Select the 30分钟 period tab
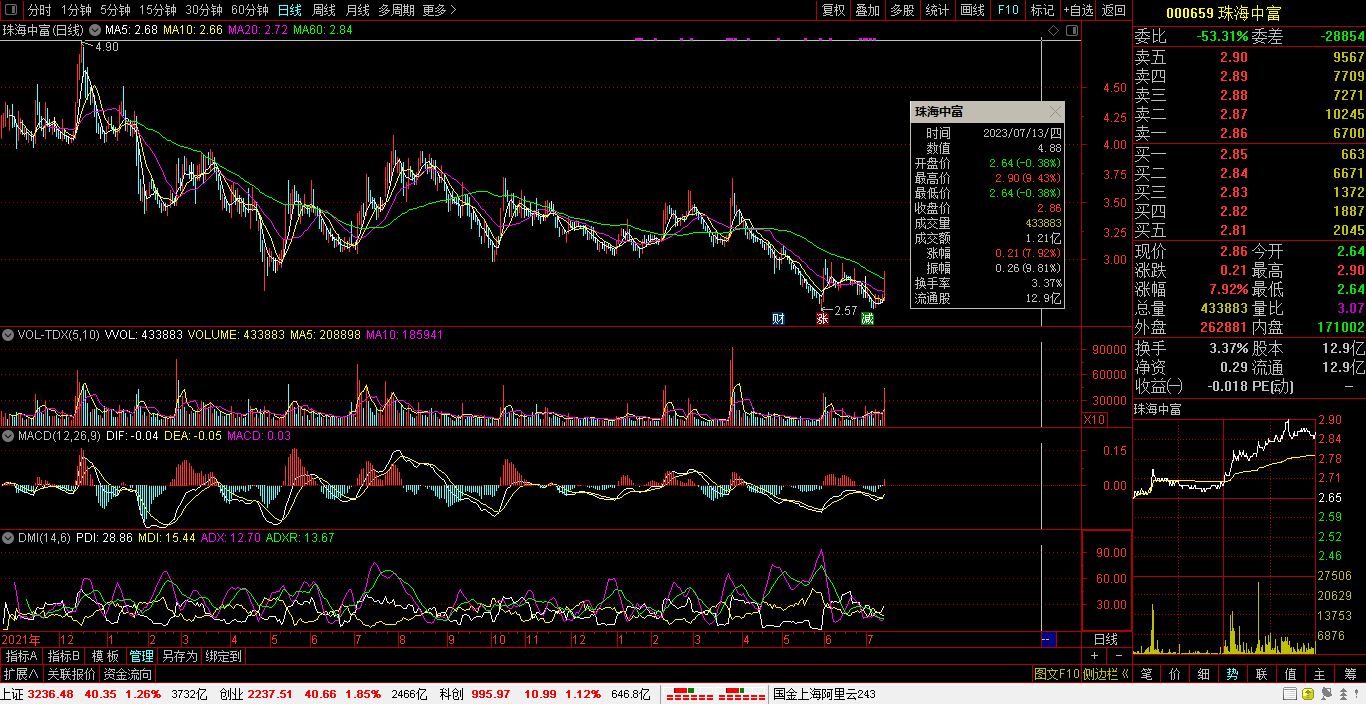Screen dimensions: 1366x704 point(204,10)
